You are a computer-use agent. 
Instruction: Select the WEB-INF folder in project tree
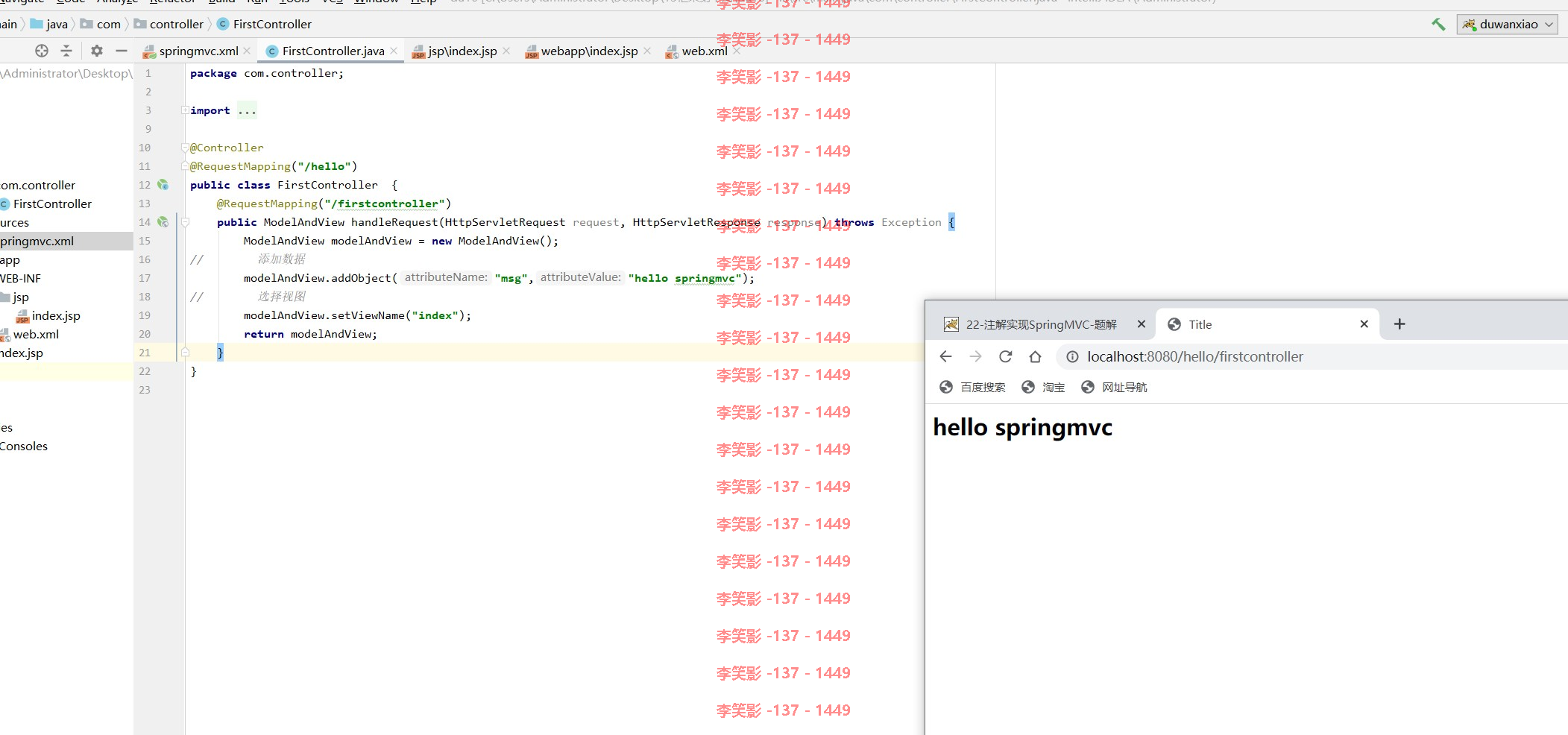pos(20,278)
